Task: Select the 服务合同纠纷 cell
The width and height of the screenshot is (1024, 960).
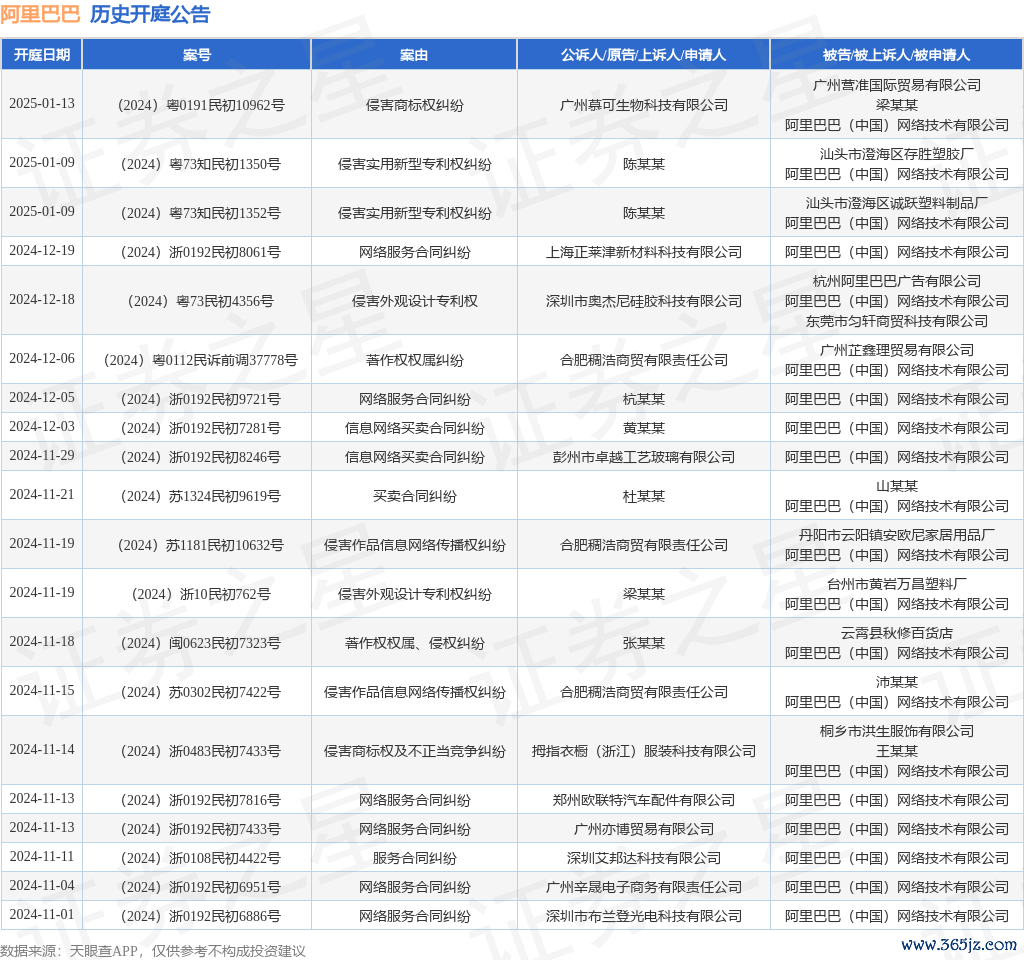Action: point(414,858)
